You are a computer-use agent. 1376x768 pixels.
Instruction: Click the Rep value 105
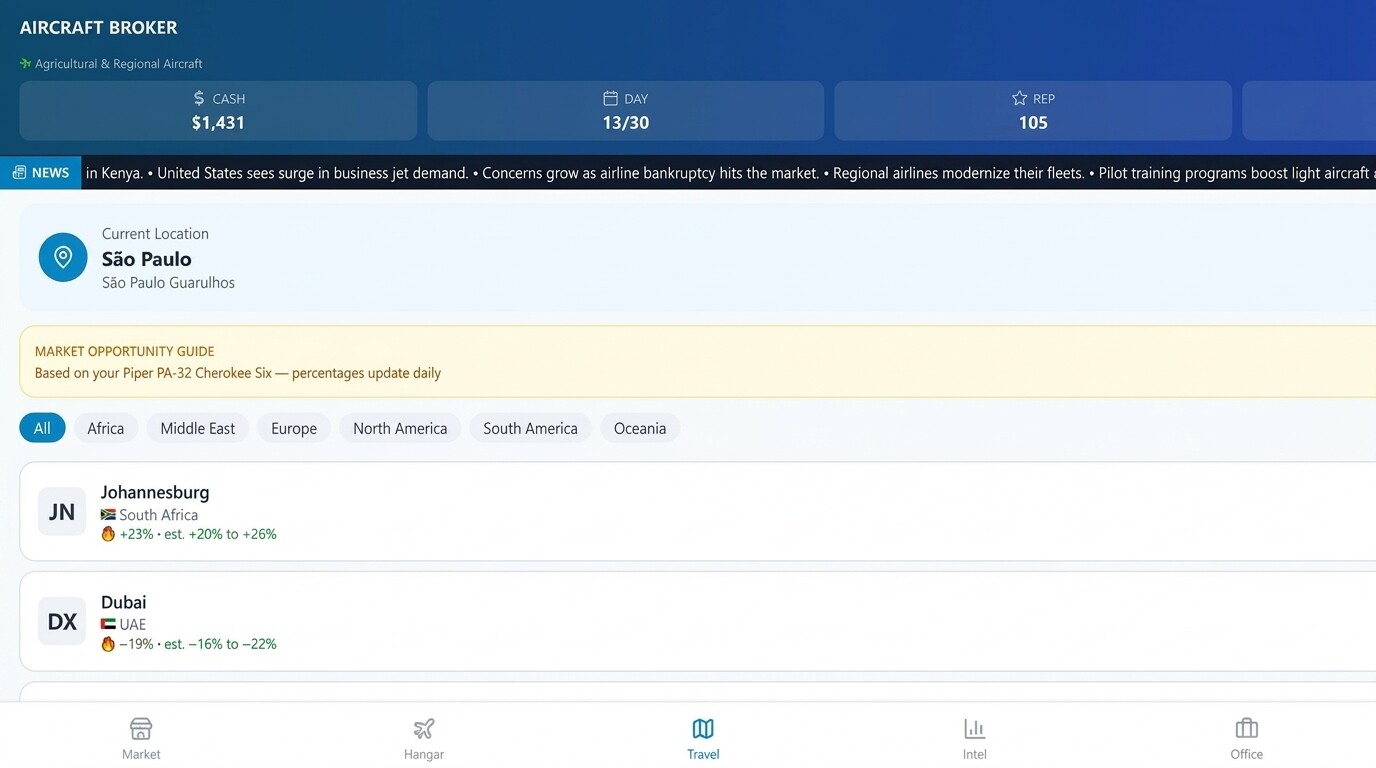[x=1033, y=123]
